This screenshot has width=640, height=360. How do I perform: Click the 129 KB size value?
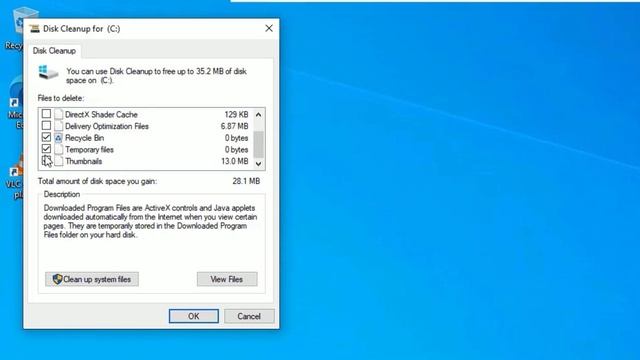[x=236, y=114]
